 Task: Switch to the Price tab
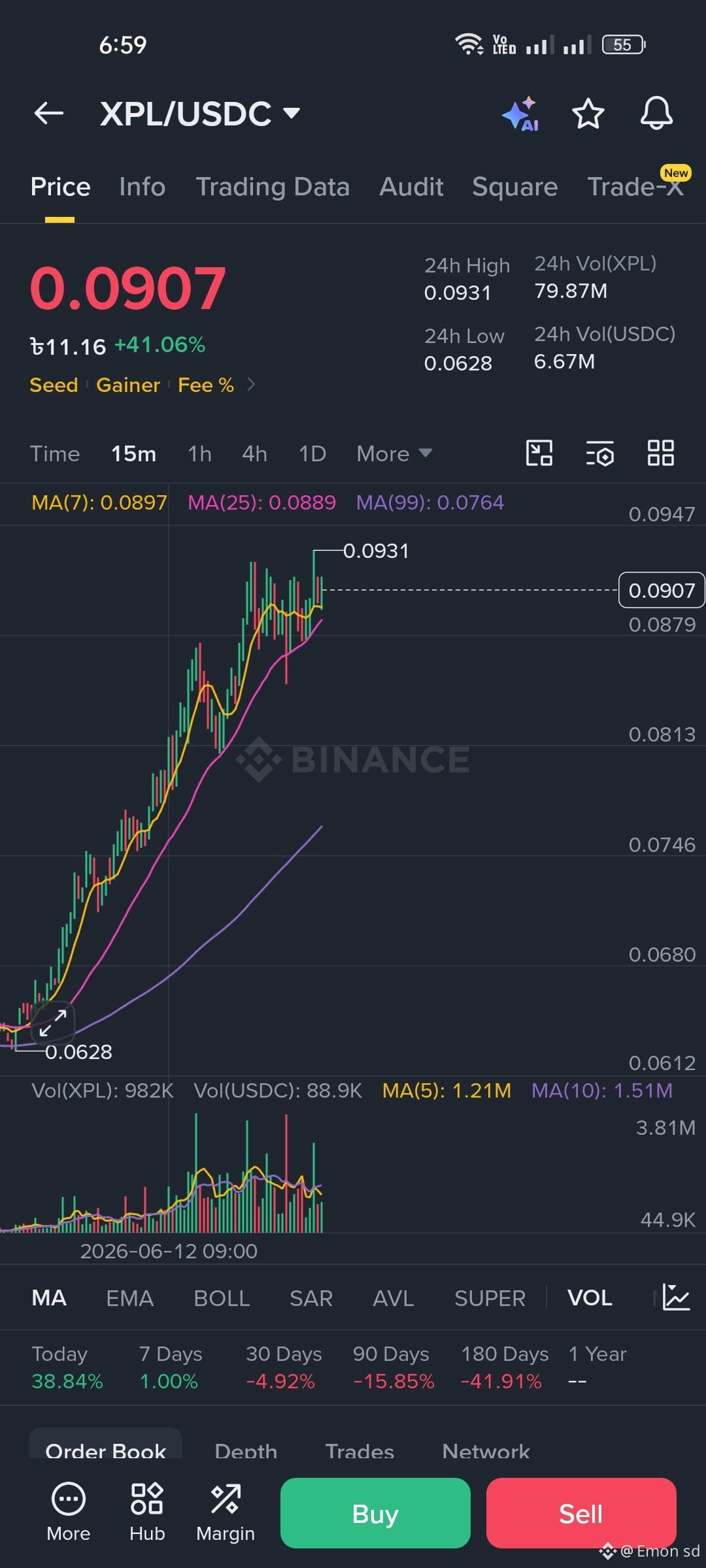pos(60,187)
